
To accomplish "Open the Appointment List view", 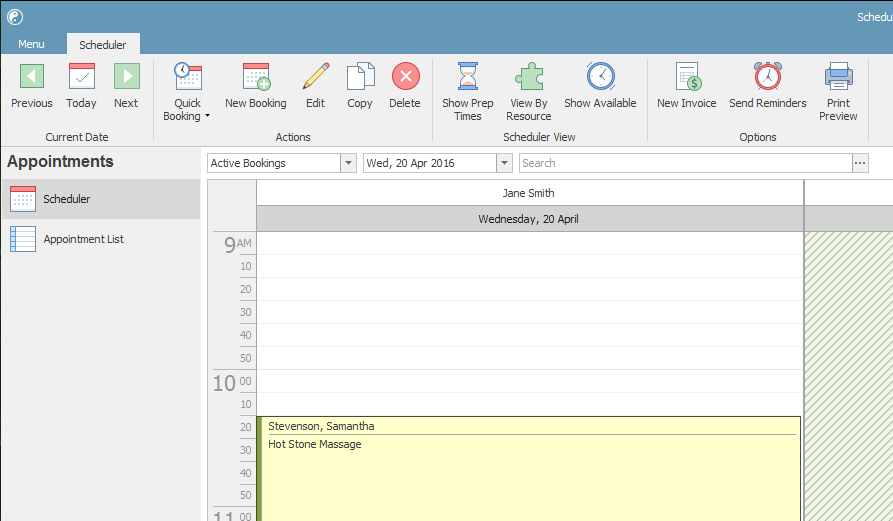I will coord(101,239).
